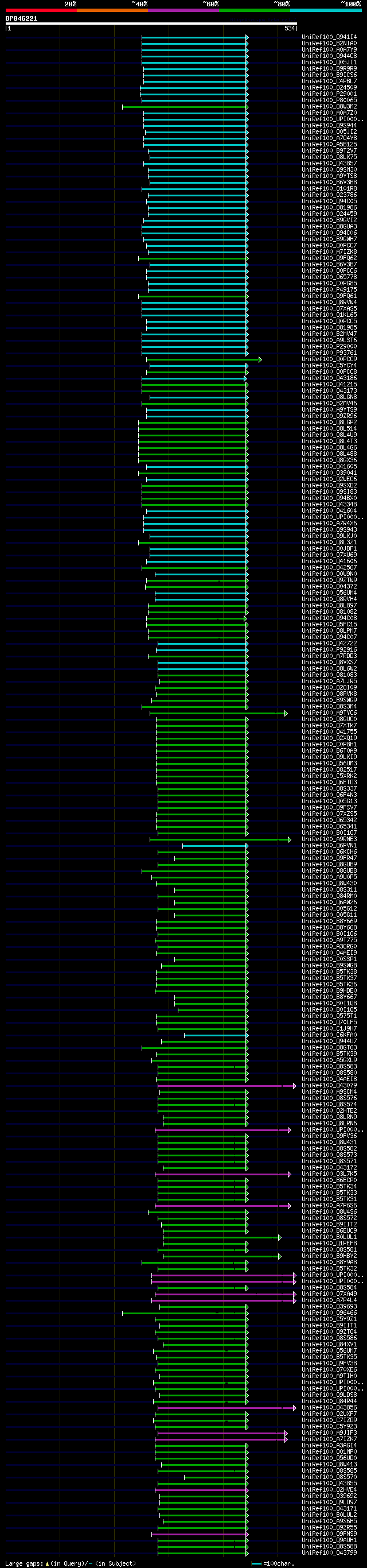Screen dimensions: 367x1568
Task: Select the UniRef100_Q41755 label
Action: [329, 731]
